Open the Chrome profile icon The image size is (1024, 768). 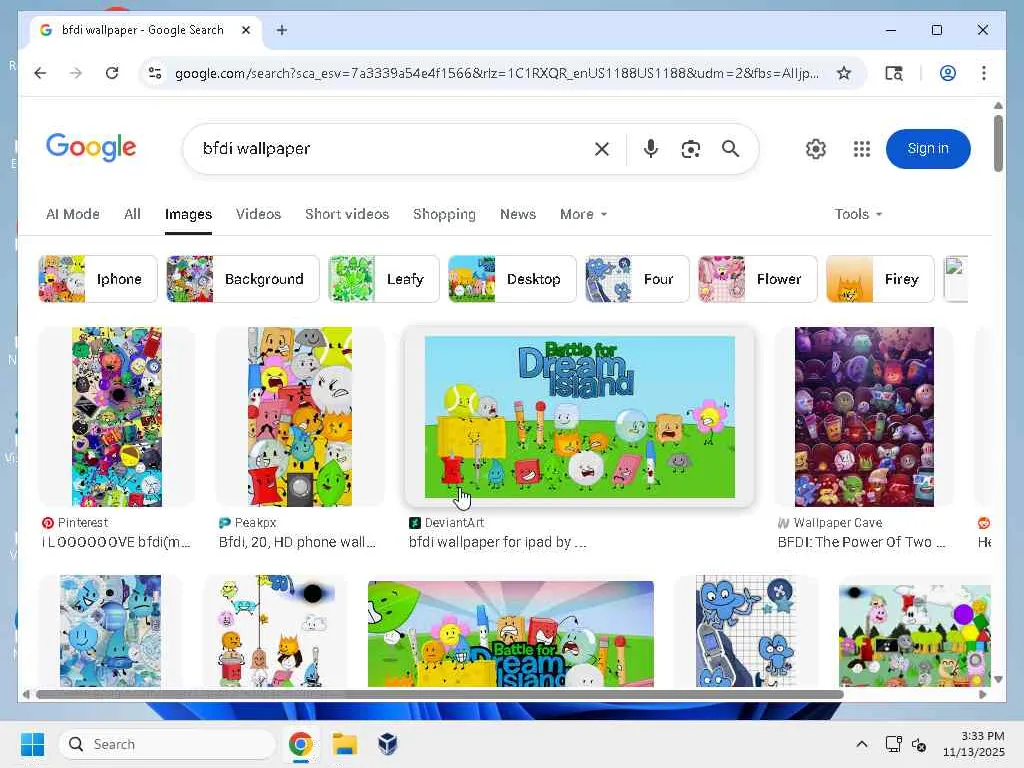point(948,73)
